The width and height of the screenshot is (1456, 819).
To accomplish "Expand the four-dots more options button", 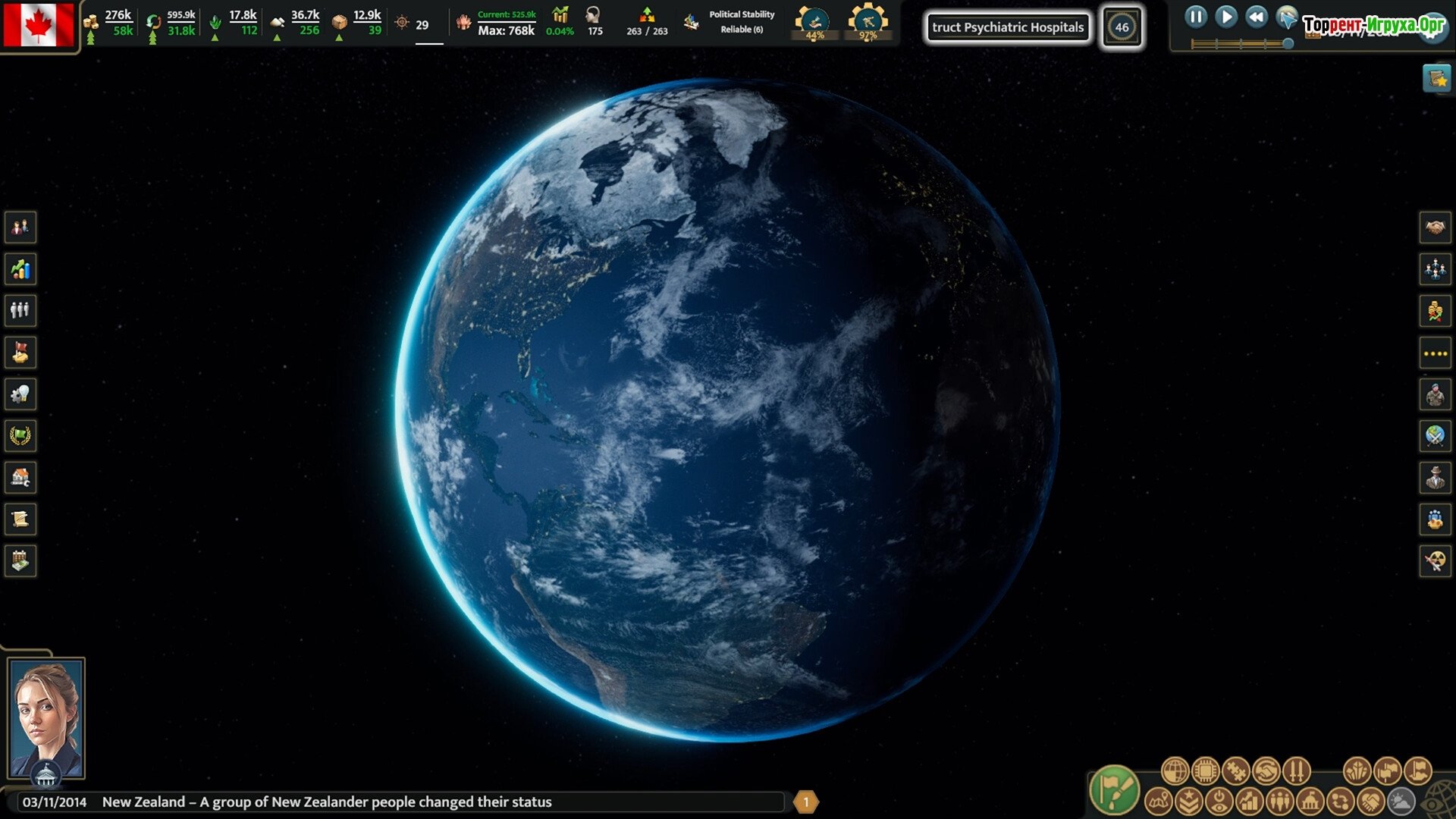I will click(1435, 353).
